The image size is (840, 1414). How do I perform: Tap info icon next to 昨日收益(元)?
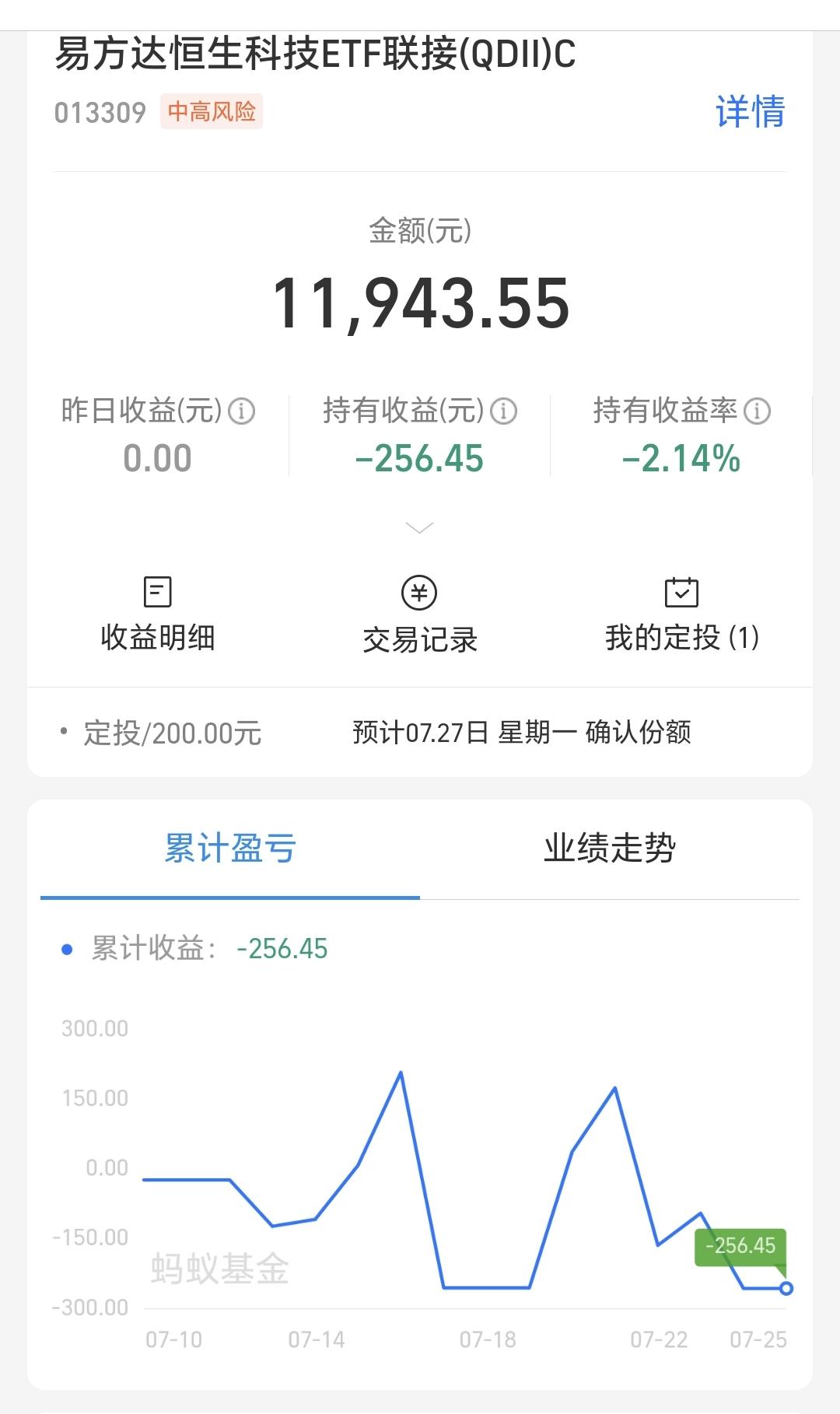tap(241, 411)
